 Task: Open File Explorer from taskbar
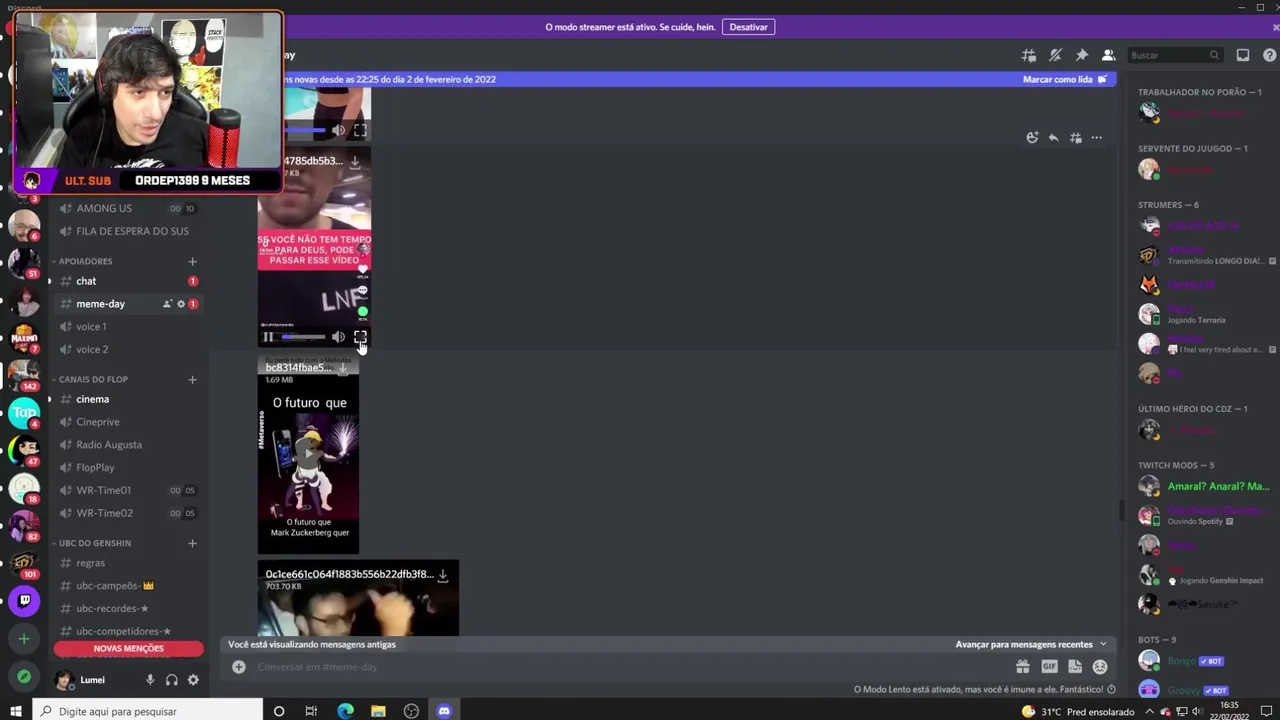click(378, 711)
